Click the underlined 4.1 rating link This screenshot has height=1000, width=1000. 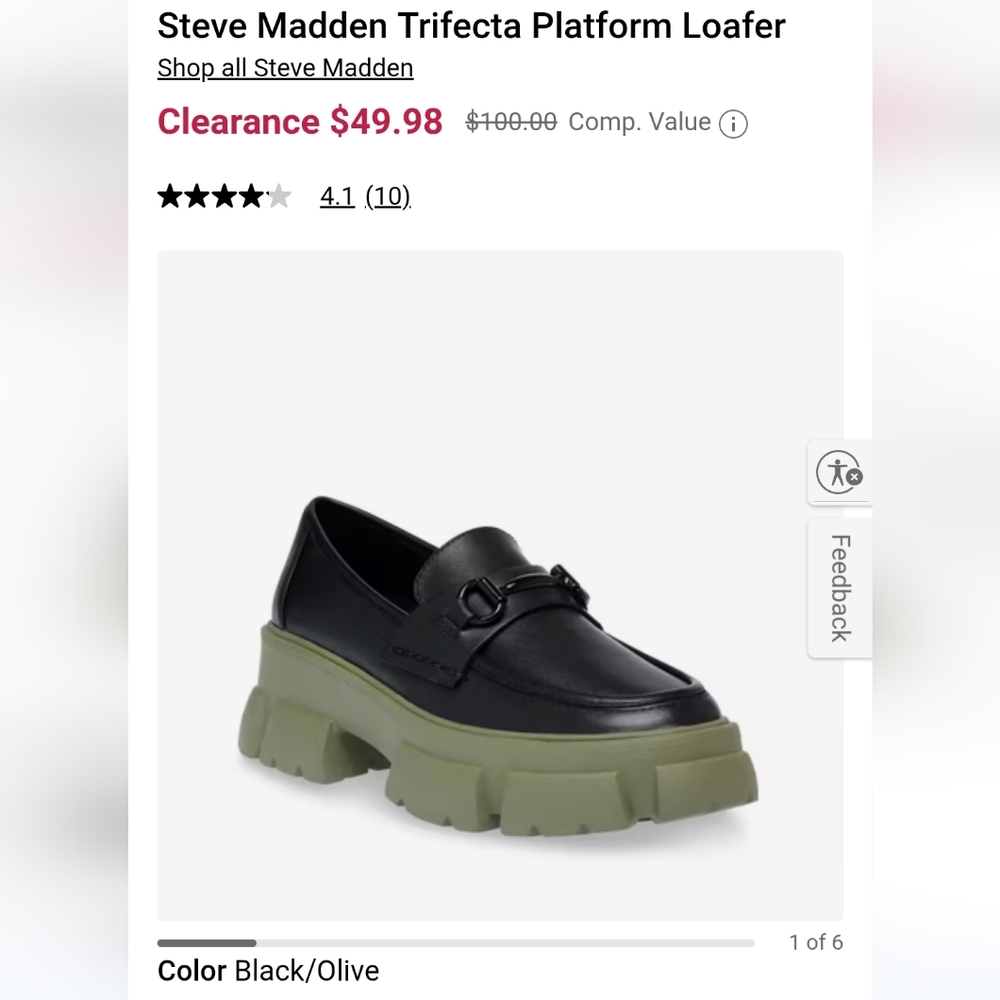click(x=337, y=196)
